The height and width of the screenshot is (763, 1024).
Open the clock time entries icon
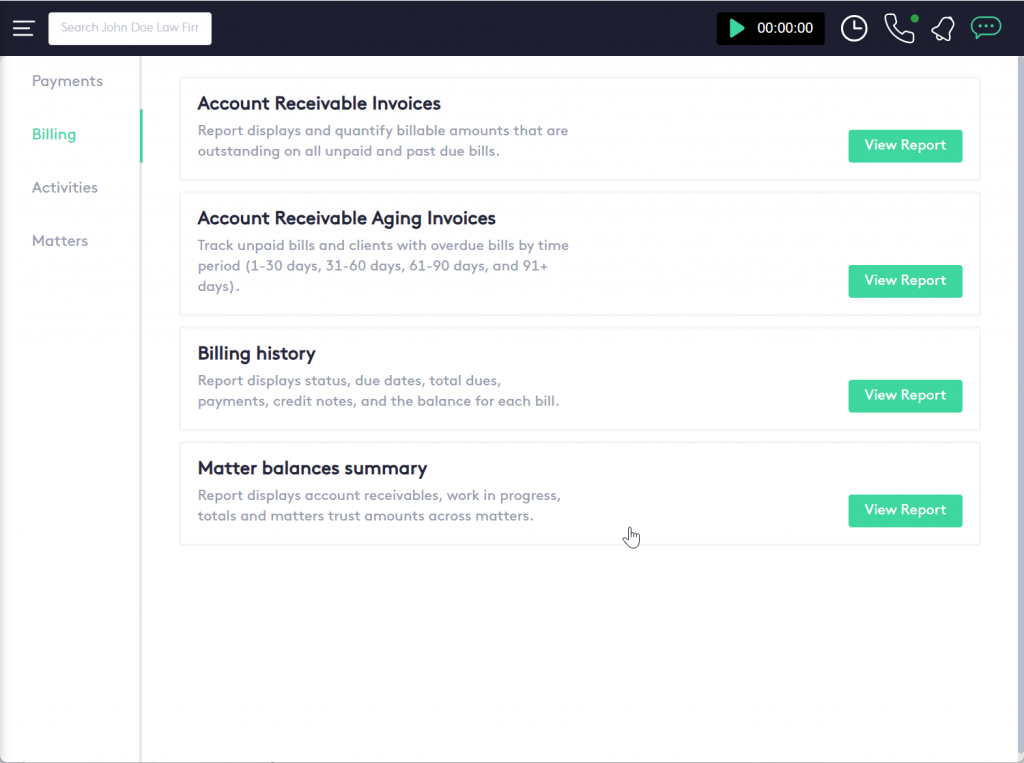(x=854, y=28)
